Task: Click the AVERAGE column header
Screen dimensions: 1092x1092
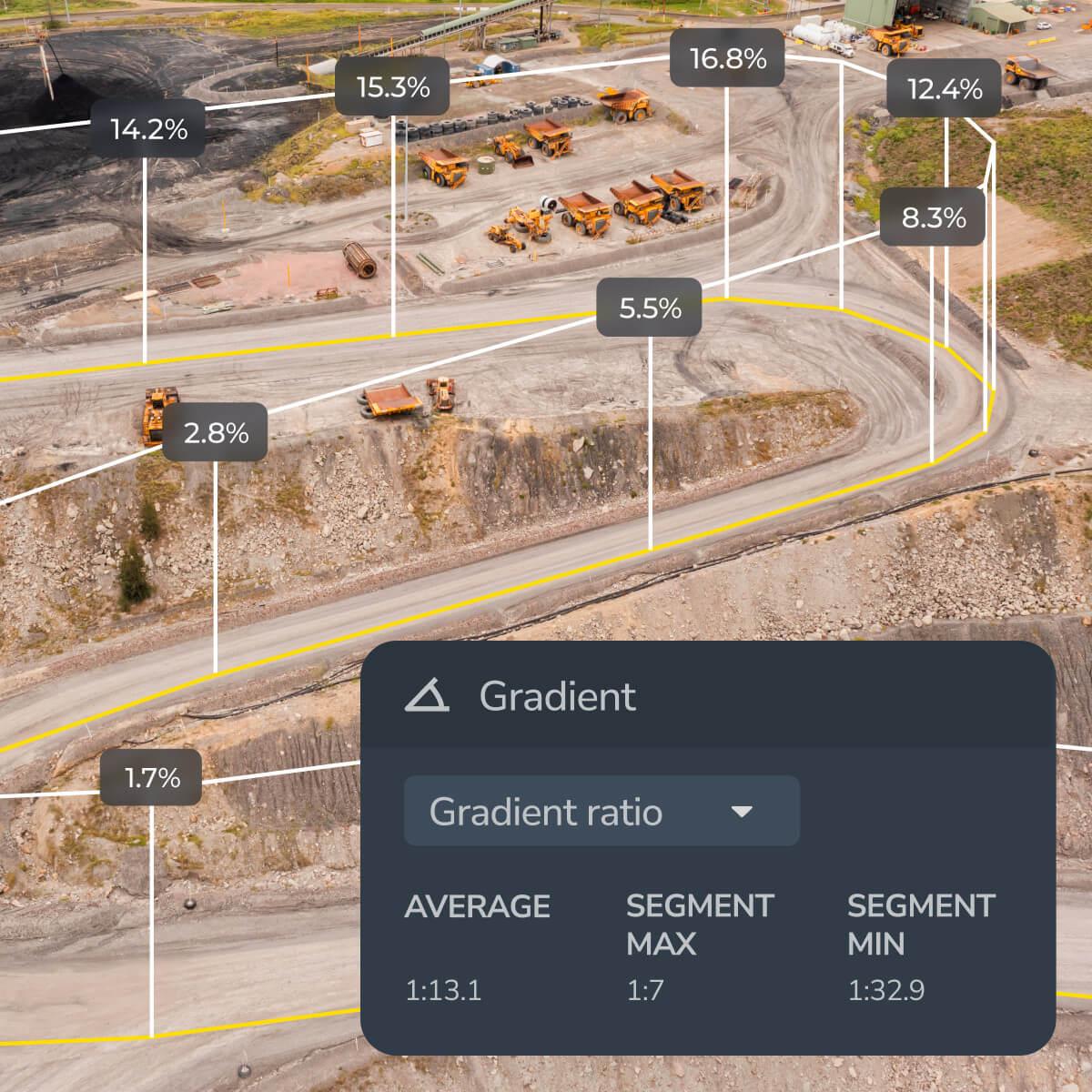Action: pyautogui.click(x=479, y=906)
